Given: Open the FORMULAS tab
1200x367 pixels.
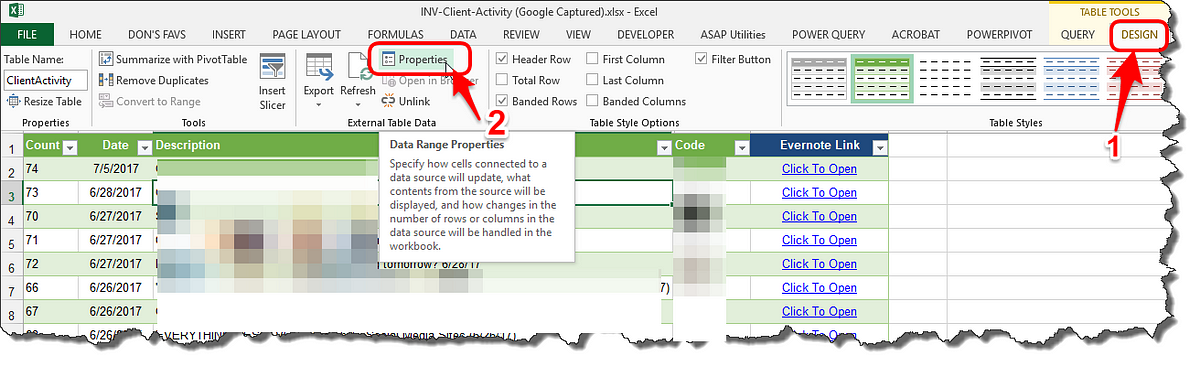Looking at the screenshot, I should pyautogui.click(x=395, y=34).
